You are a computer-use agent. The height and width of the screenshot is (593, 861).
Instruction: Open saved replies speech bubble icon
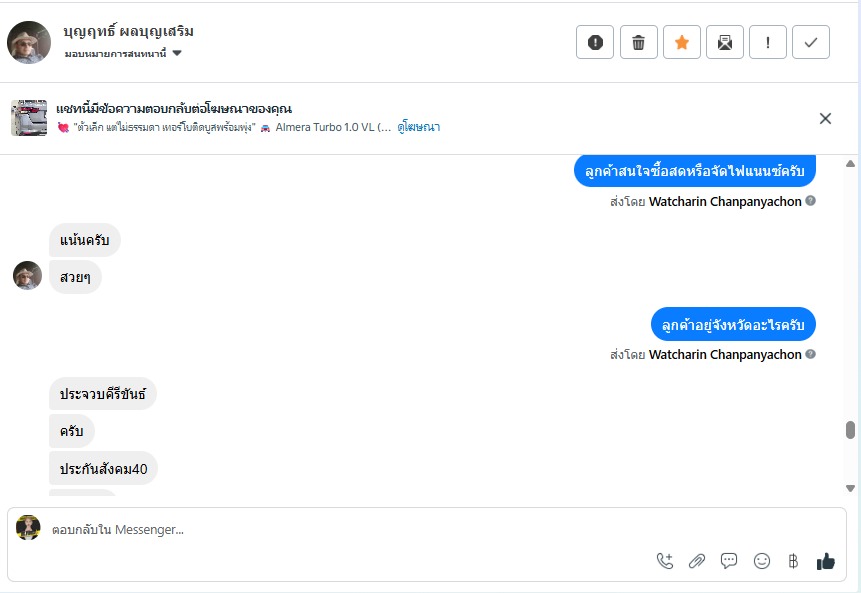(729, 561)
